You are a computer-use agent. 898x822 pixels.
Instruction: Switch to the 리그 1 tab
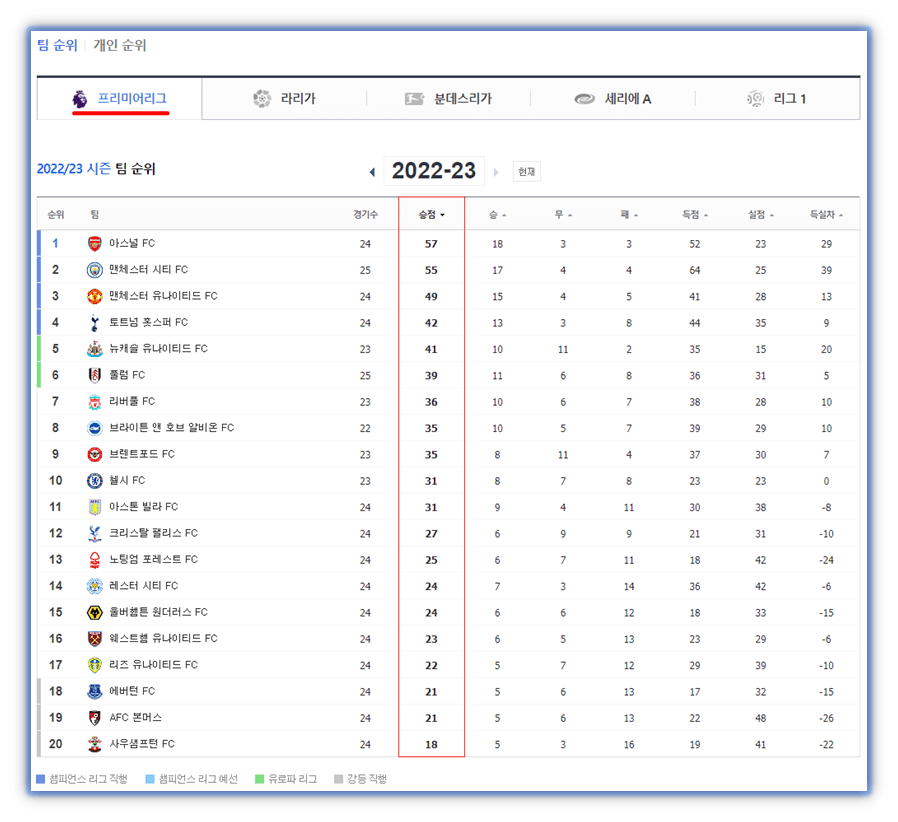(x=777, y=99)
